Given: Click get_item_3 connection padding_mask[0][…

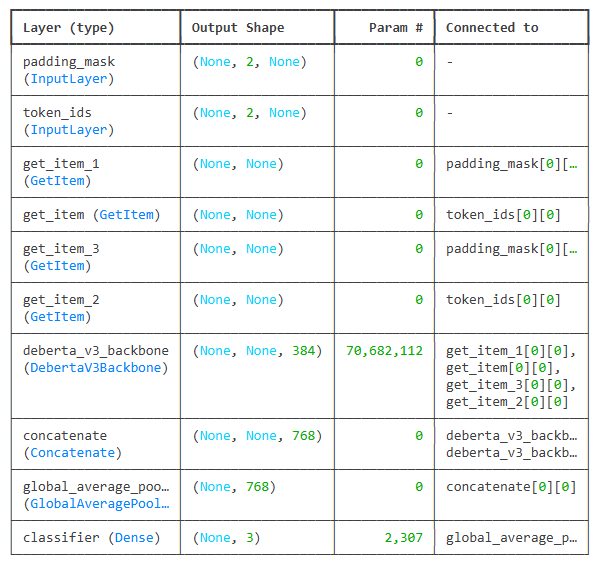Looking at the screenshot, I should 512,249.
